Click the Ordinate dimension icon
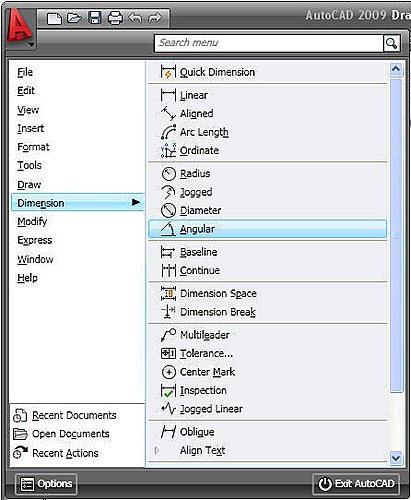 (x=168, y=150)
